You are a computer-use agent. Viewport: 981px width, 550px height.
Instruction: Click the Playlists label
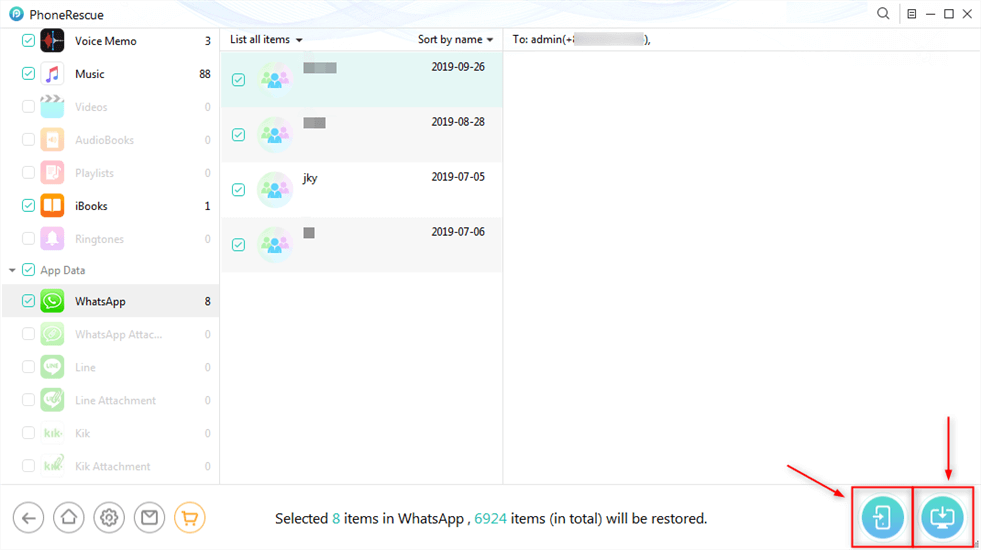point(94,173)
